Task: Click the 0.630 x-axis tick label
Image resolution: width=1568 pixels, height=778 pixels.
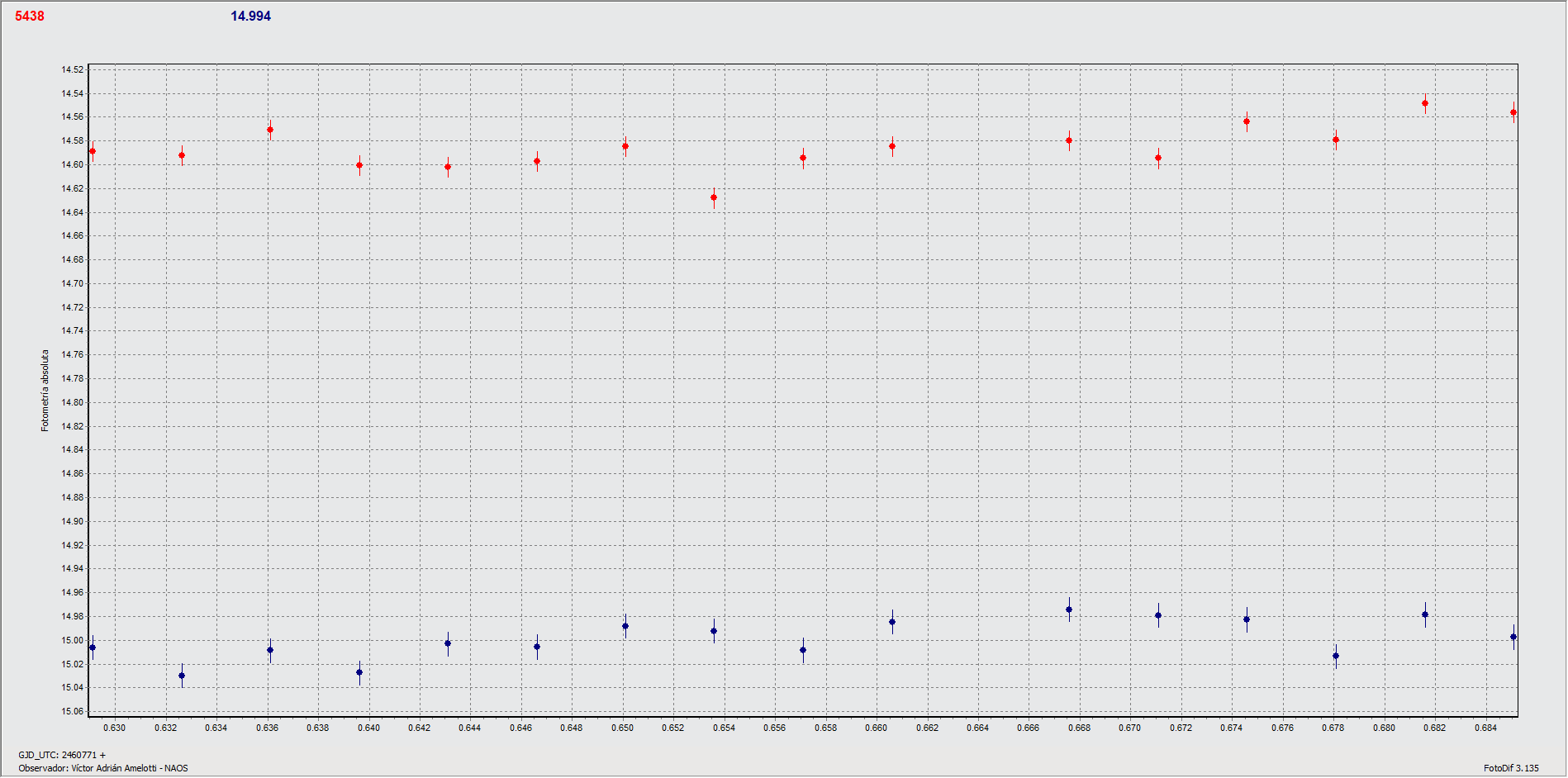Action: (x=115, y=728)
